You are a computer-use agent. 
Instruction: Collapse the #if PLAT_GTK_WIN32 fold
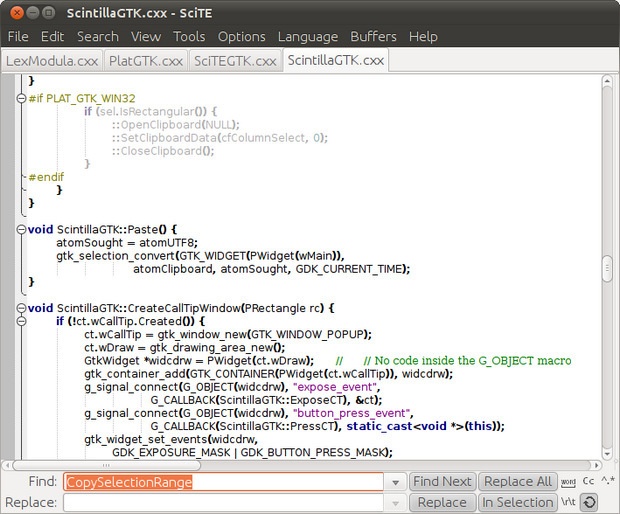click(21, 98)
